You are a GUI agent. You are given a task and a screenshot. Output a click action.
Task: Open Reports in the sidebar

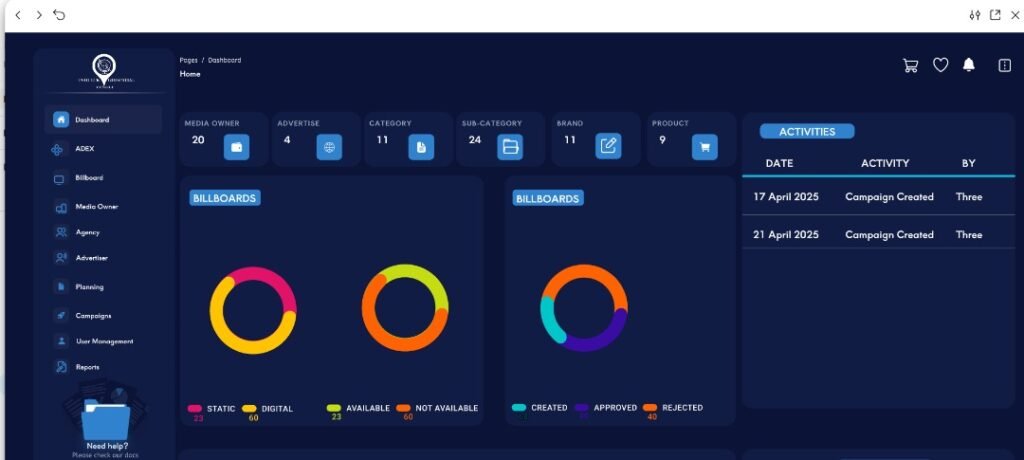pyautogui.click(x=87, y=367)
